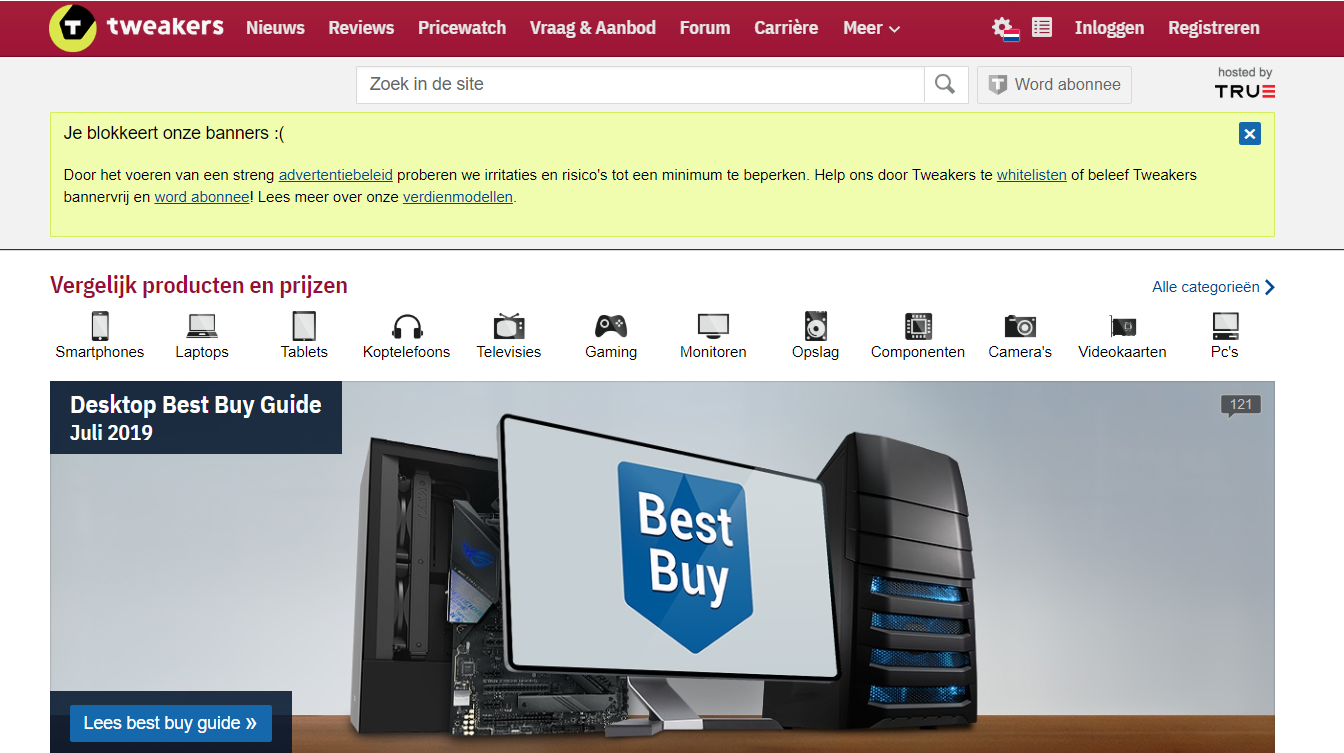
Task: Open the advertentiebeleid link
Action: point(336,175)
